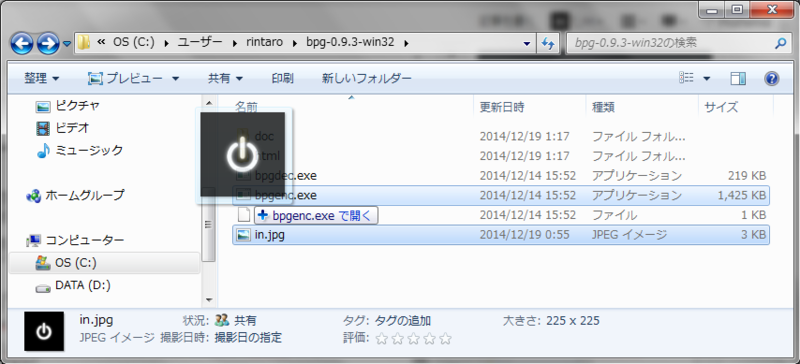Set rating to five stars

click(x=445, y=338)
